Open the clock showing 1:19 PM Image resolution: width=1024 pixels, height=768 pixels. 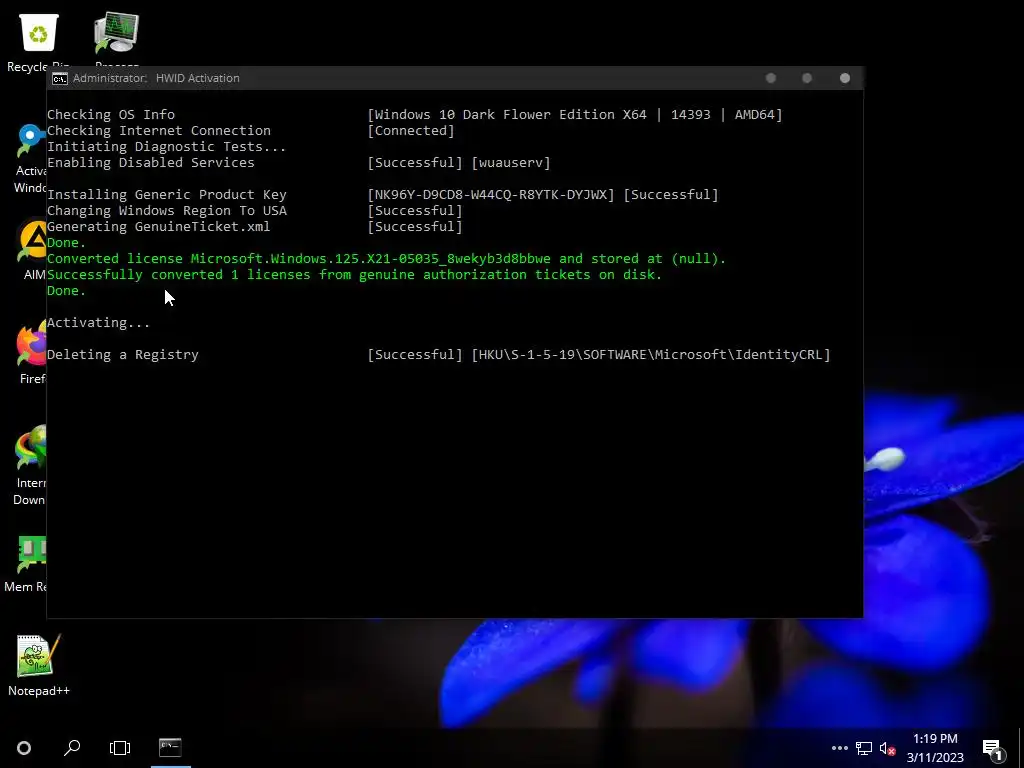pos(935,748)
